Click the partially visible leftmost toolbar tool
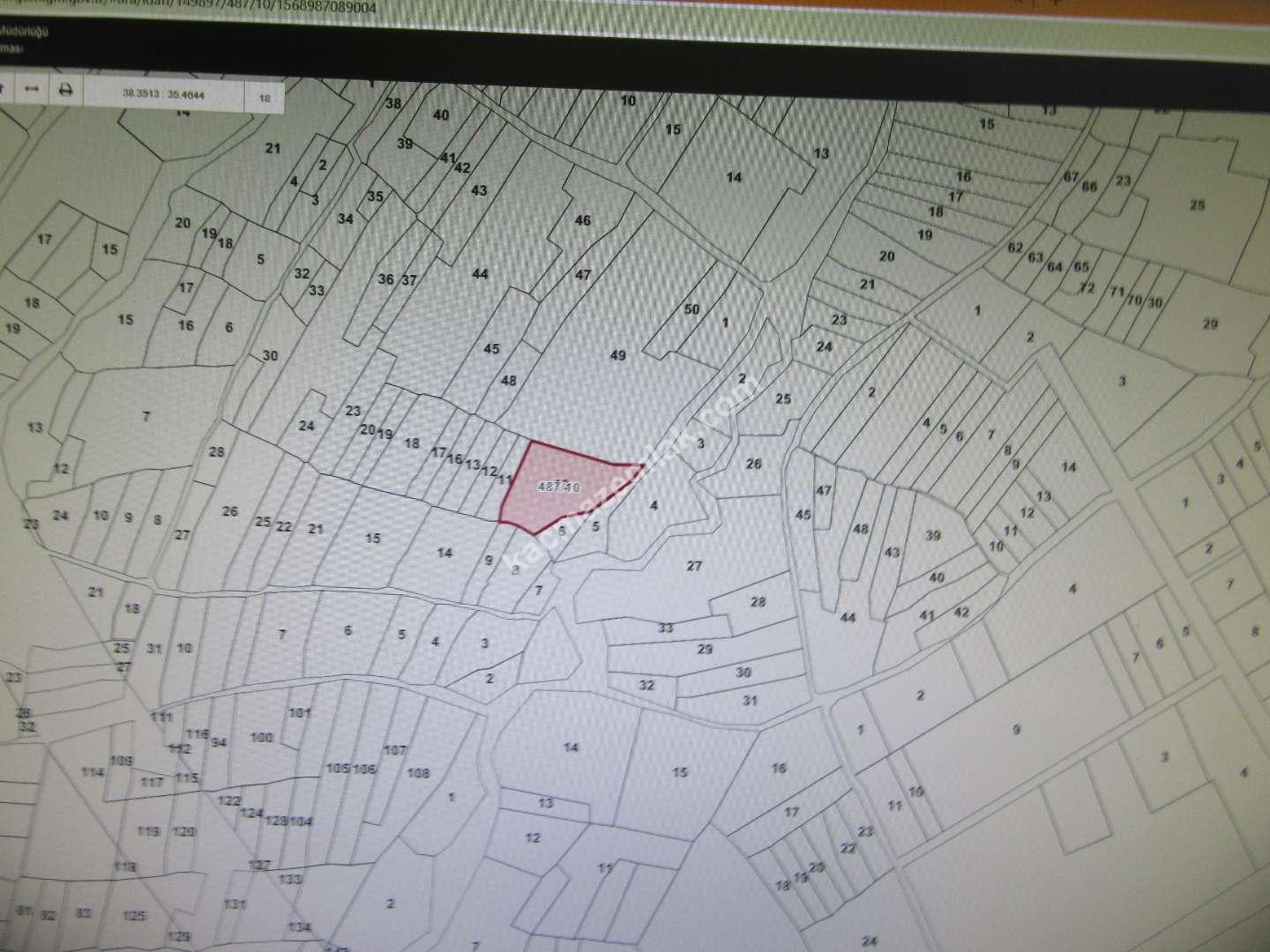The height and width of the screenshot is (952, 1270). 4,90
